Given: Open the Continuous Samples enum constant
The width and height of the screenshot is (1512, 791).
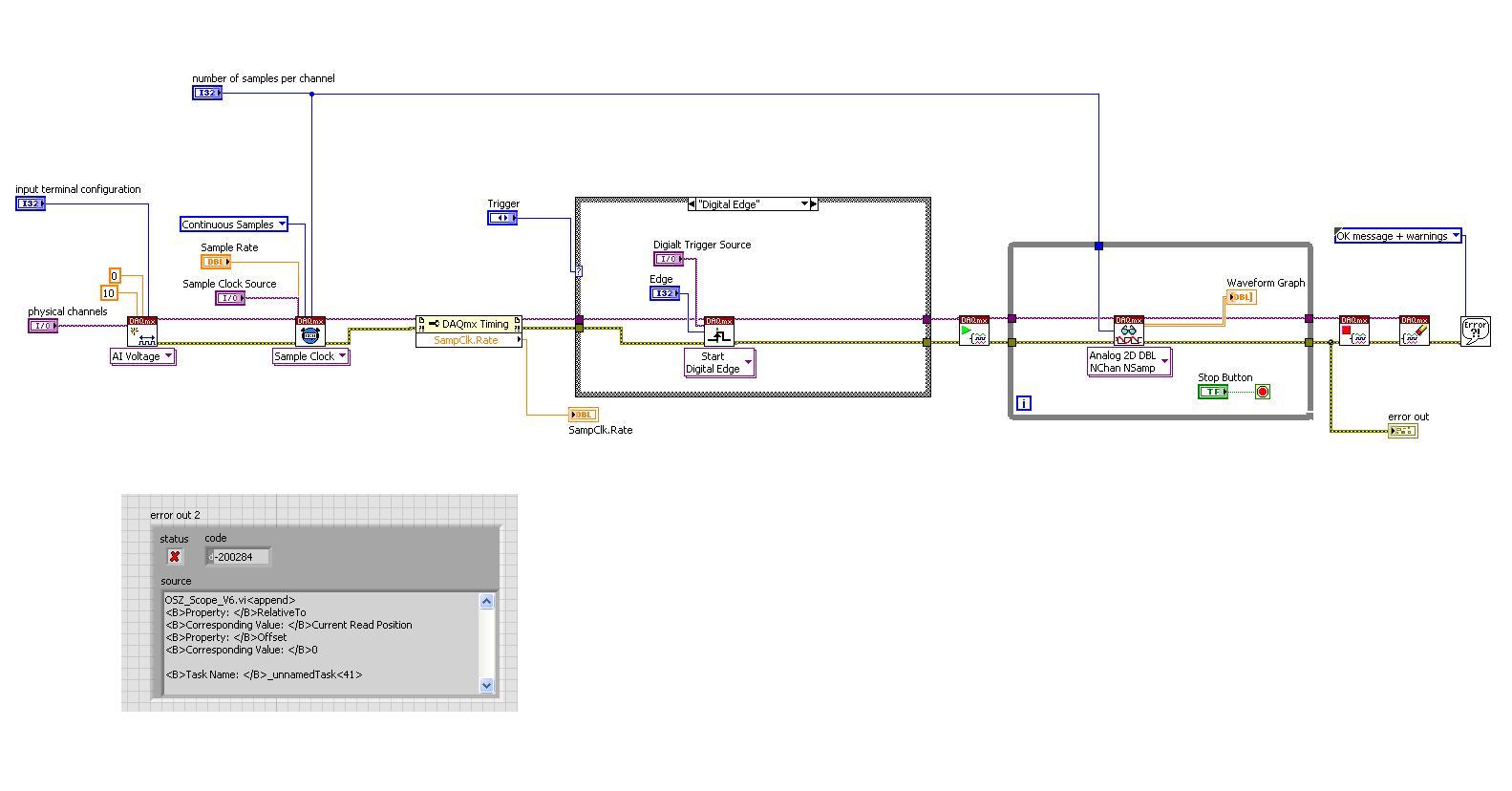Looking at the screenshot, I should click(x=234, y=224).
